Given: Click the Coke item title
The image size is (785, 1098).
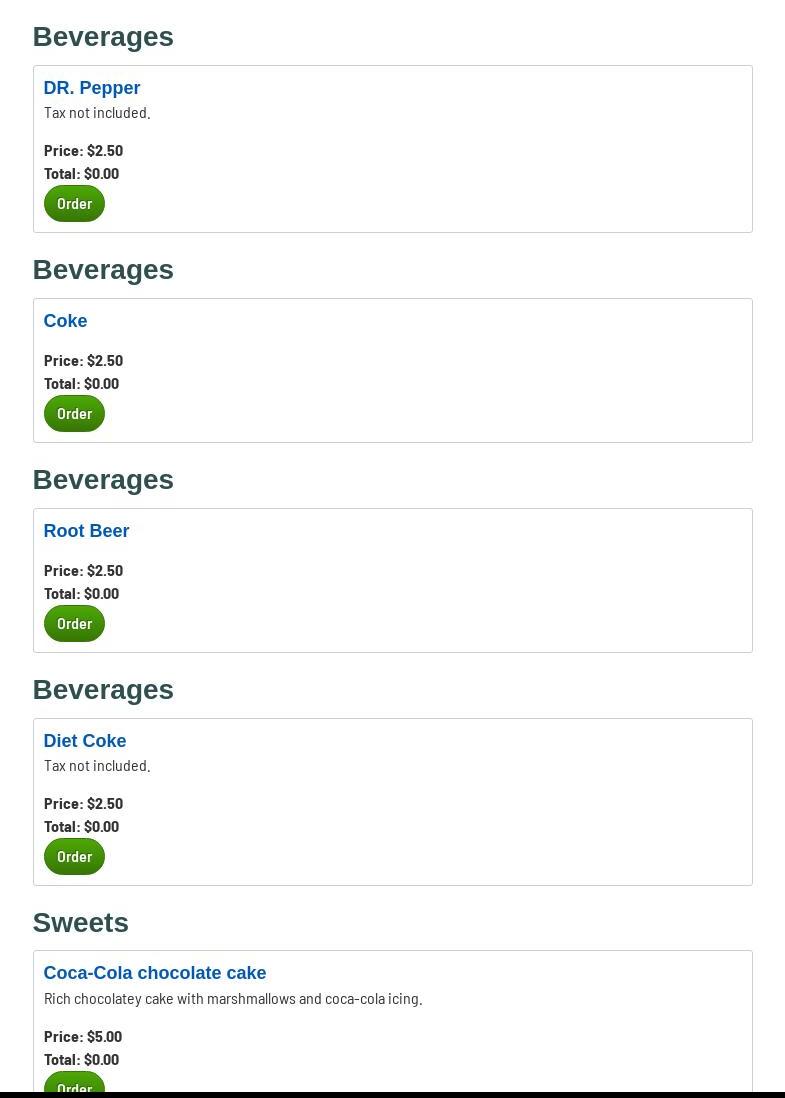Looking at the screenshot, I should point(65,321).
